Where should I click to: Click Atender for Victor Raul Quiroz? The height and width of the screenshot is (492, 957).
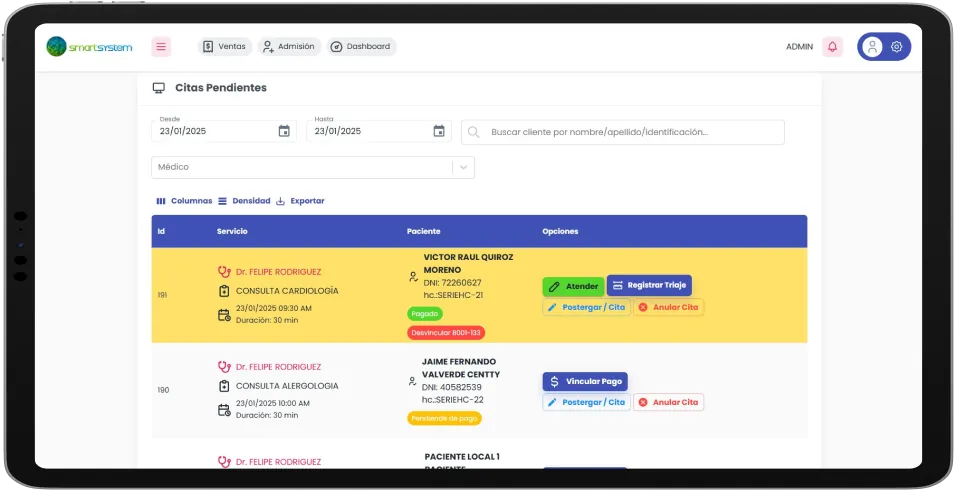pyautogui.click(x=573, y=286)
